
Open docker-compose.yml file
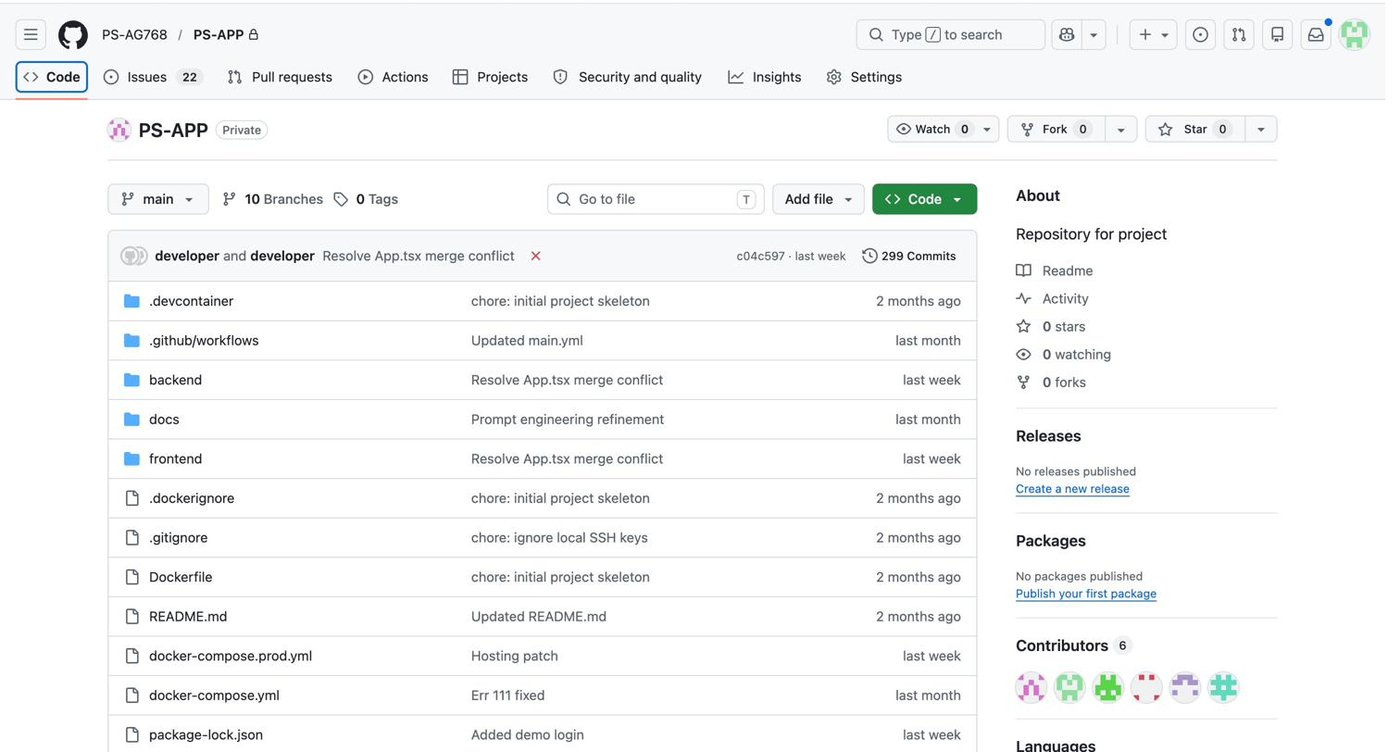point(214,696)
